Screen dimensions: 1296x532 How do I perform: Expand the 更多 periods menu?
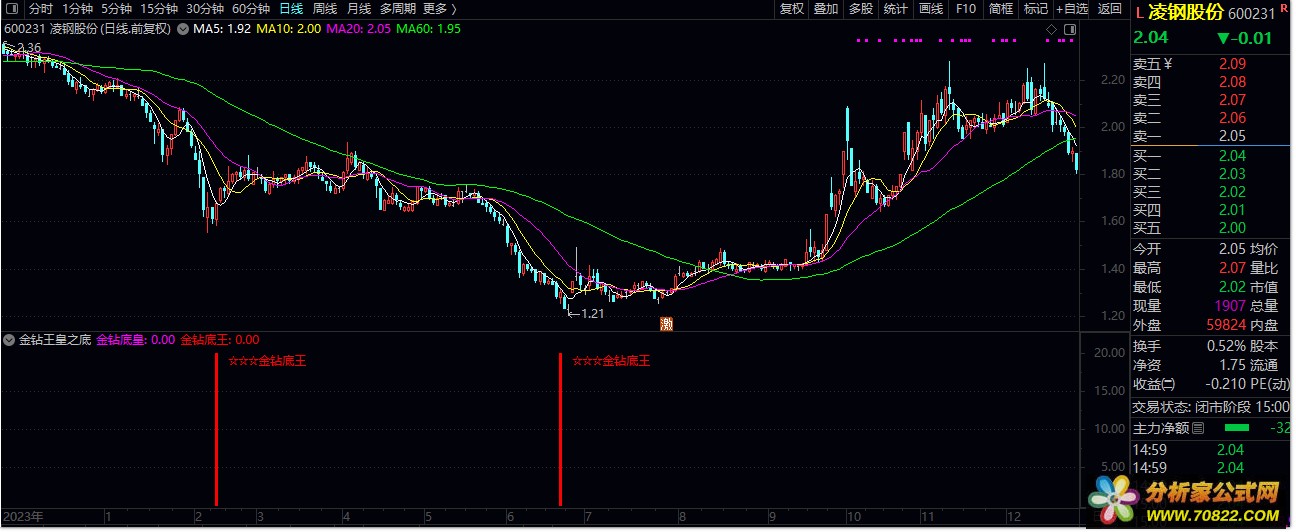coord(440,9)
